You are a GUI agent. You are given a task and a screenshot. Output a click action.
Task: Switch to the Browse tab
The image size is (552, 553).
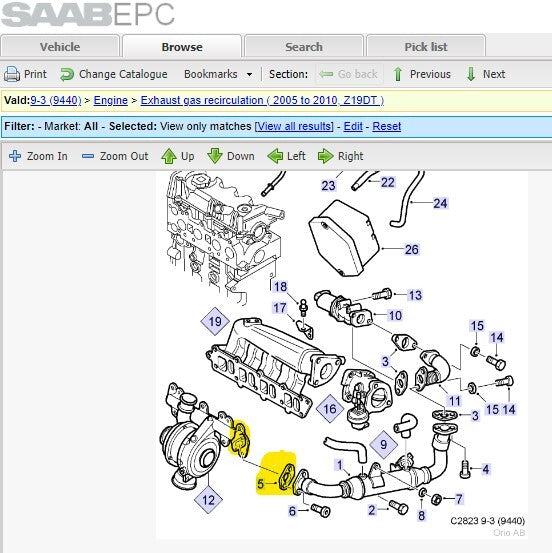[182, 46]
